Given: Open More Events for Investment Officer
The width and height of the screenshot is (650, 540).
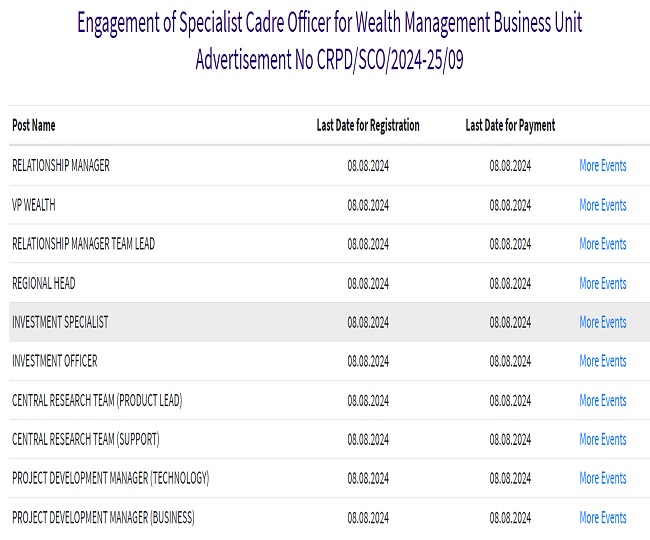Looking at the screenshot, I should click(x=602, y=361).
